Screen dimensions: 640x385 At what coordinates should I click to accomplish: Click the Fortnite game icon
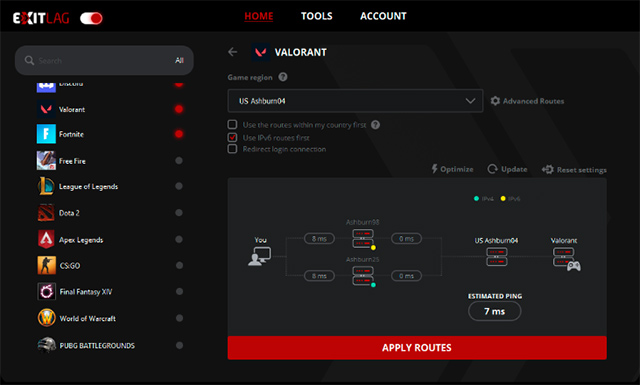[46, 134]
